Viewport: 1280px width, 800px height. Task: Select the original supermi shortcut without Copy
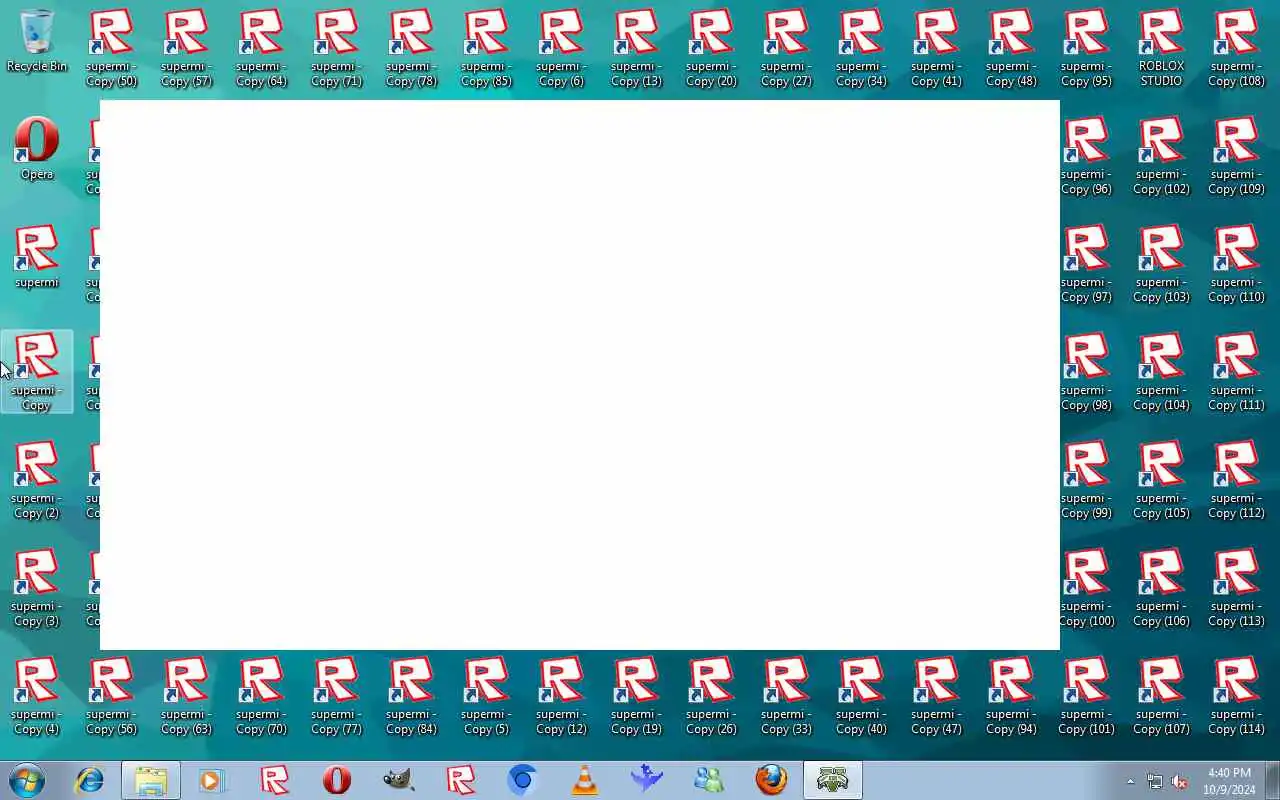(37, 258)
